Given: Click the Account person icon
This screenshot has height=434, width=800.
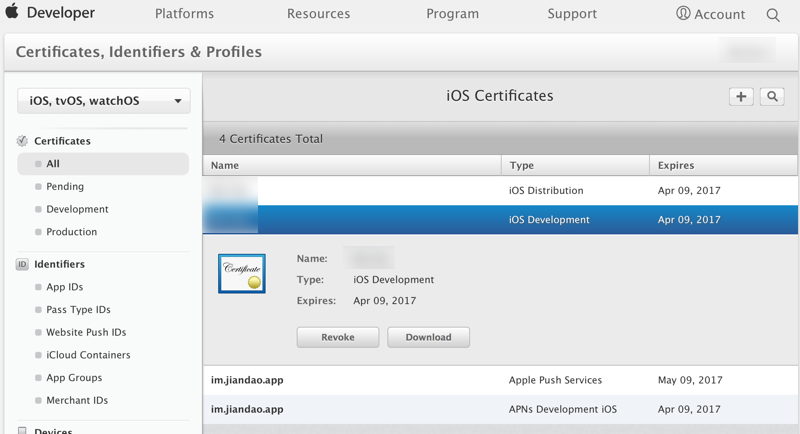Looking at the screenshot, I should click(x=683, y=14).
